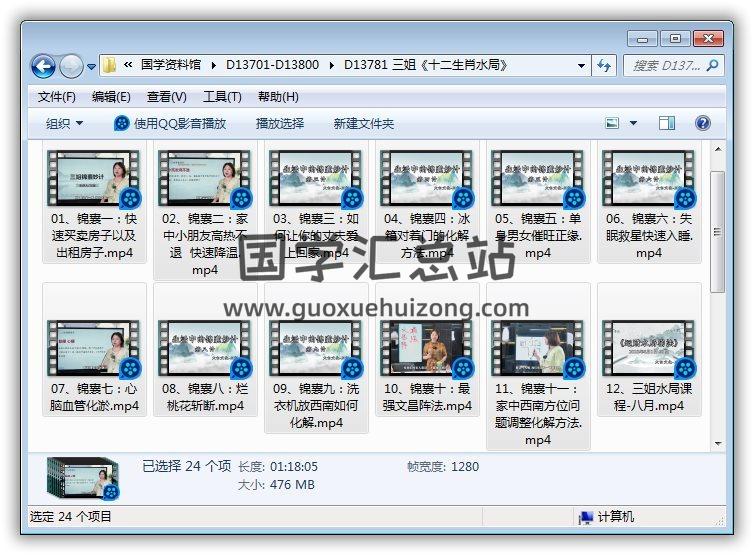This screenshot has height=555, width=754.
Task: Click the Forward navigation arrow
Action: coord(71,66)
